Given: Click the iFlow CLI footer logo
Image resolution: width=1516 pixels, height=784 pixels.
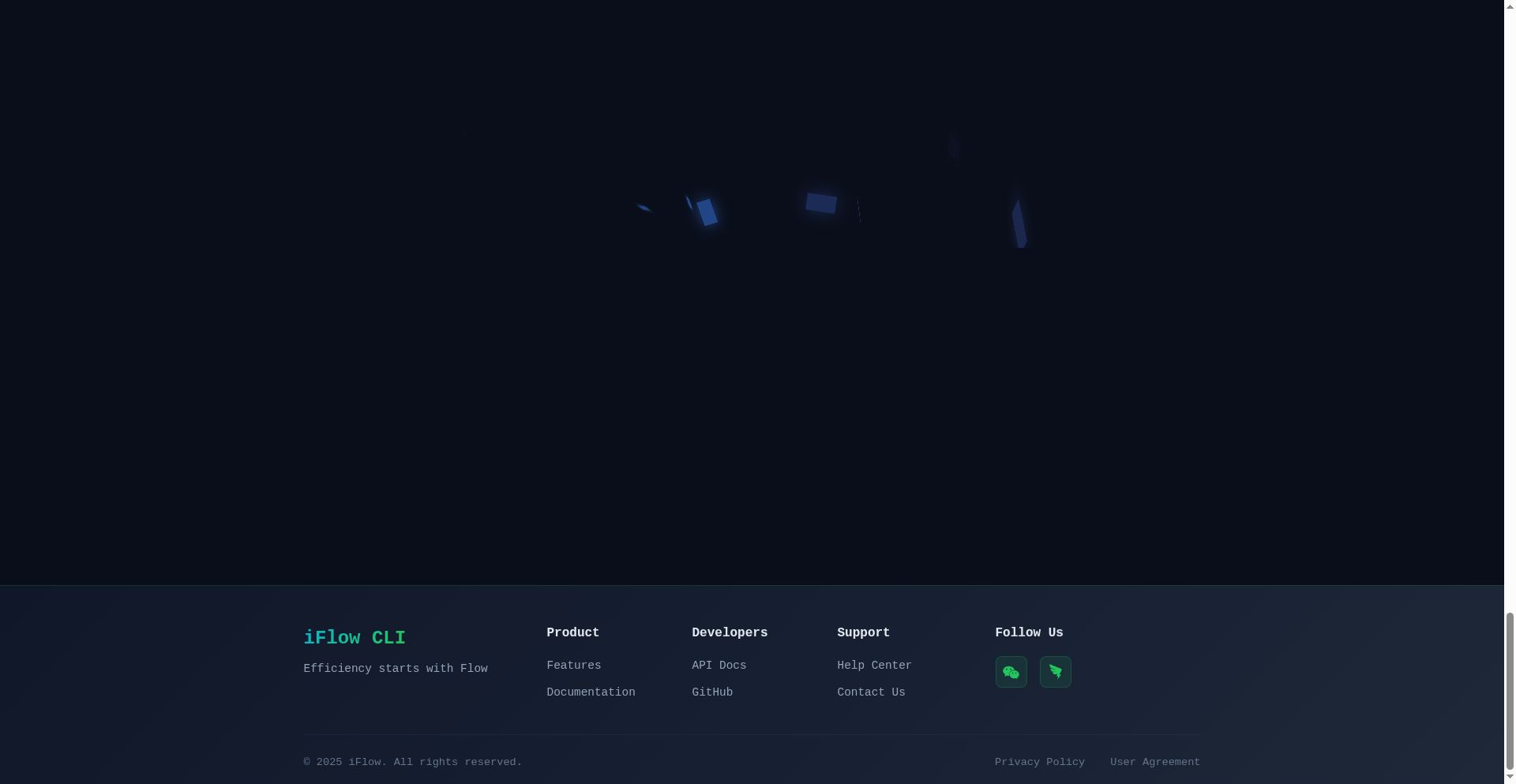Looking at the screenshot, I should tap(355, 638).
